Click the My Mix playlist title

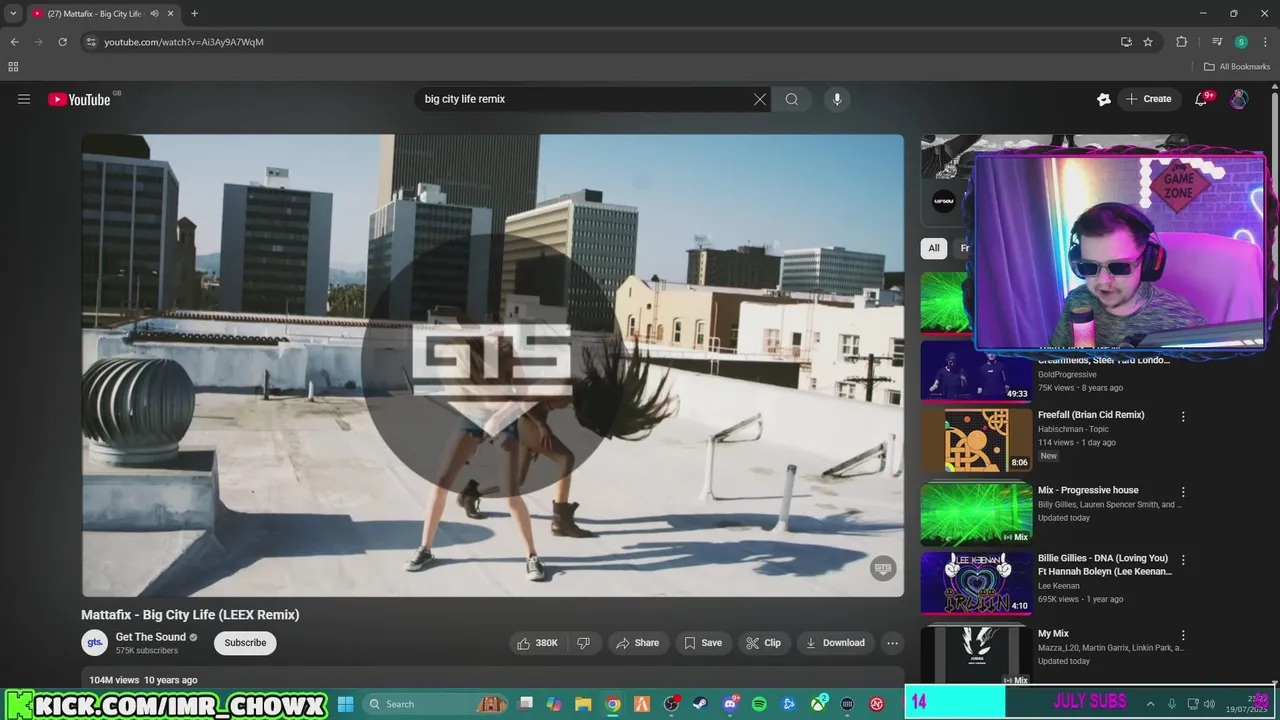coord(1053,634)
